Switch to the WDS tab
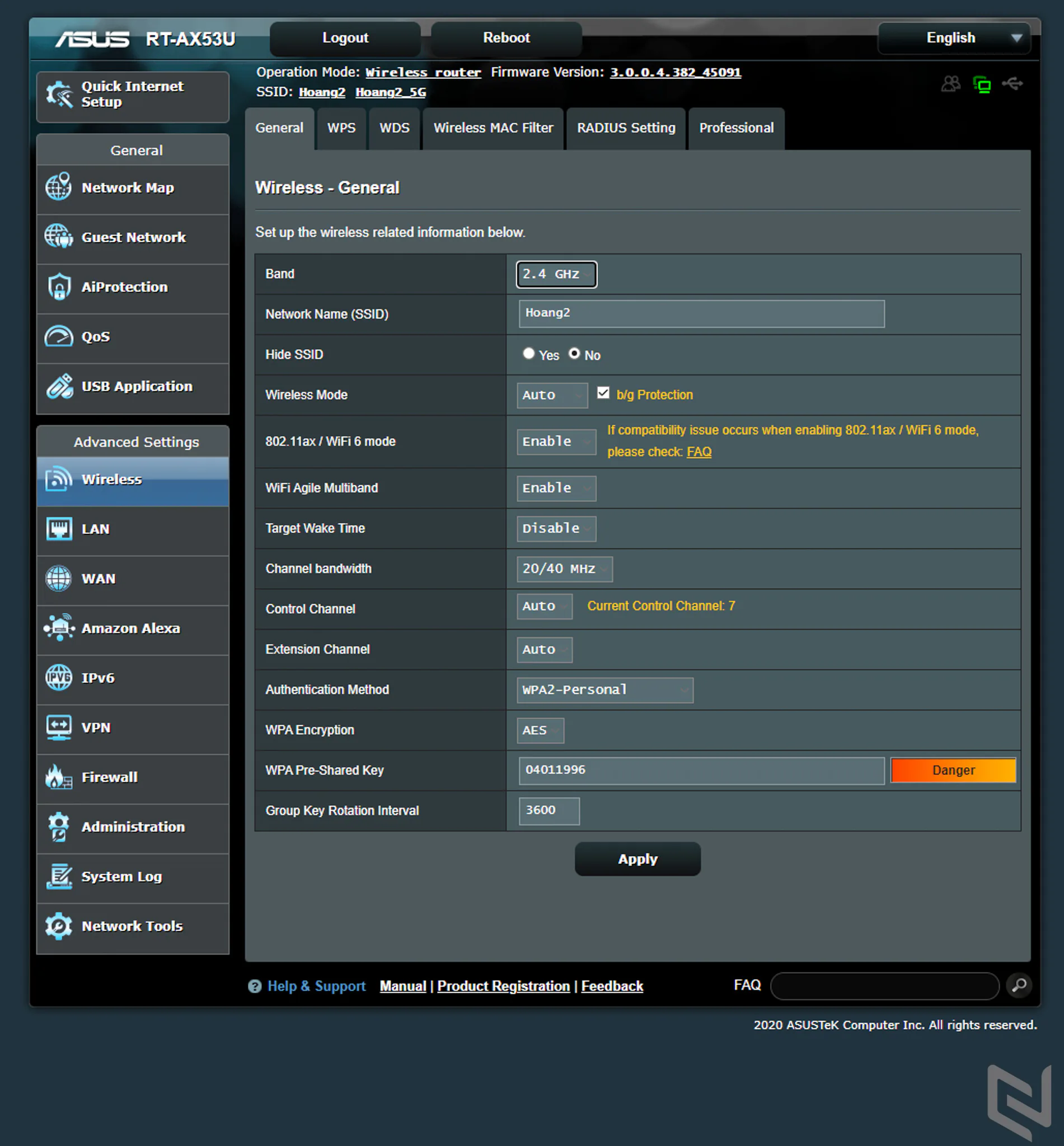The height and width of the screenshot is (1146, 1064). (x=395, y=128)
